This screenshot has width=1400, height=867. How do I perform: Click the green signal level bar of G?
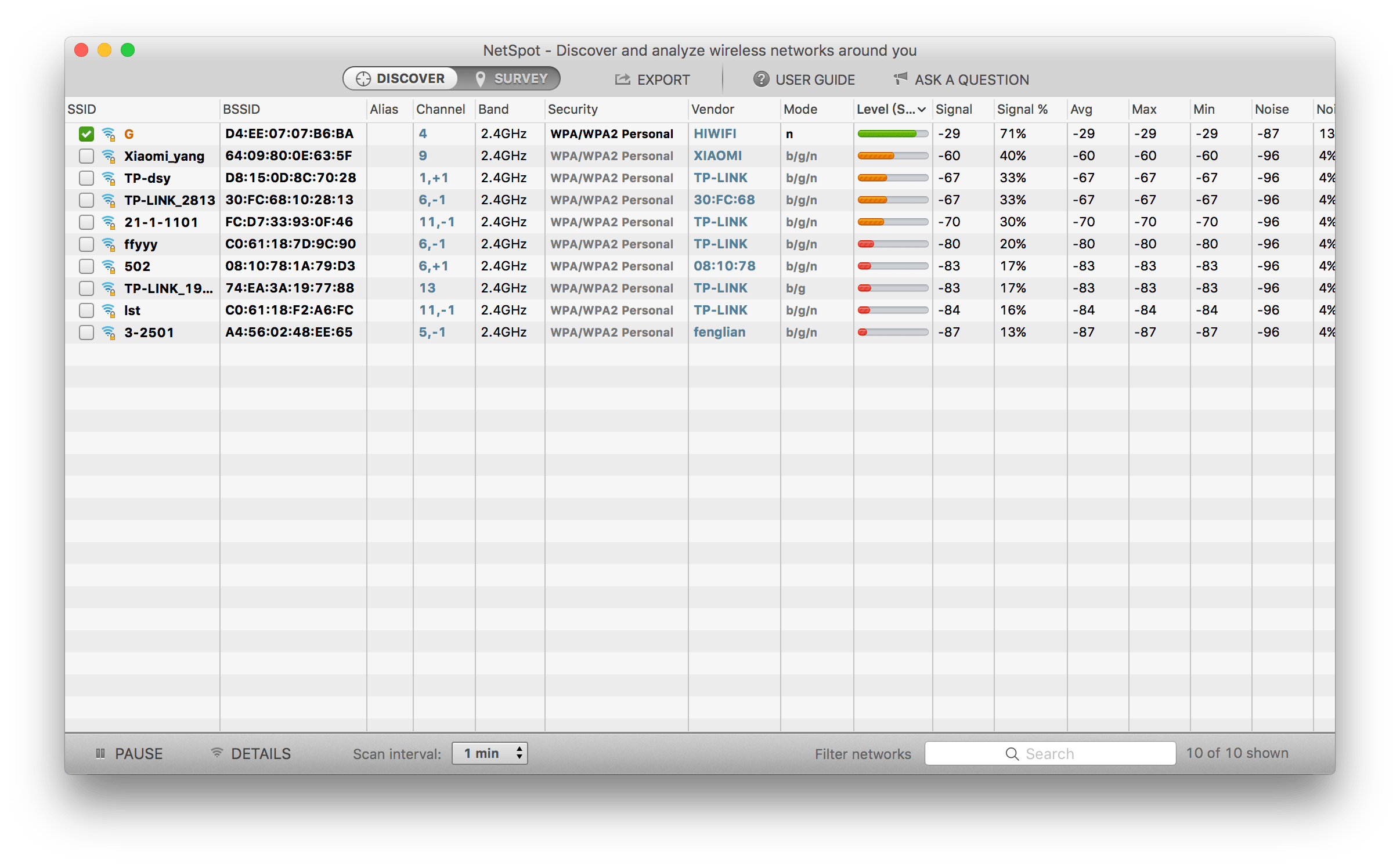pyautogui.click(x=893, y=134)
